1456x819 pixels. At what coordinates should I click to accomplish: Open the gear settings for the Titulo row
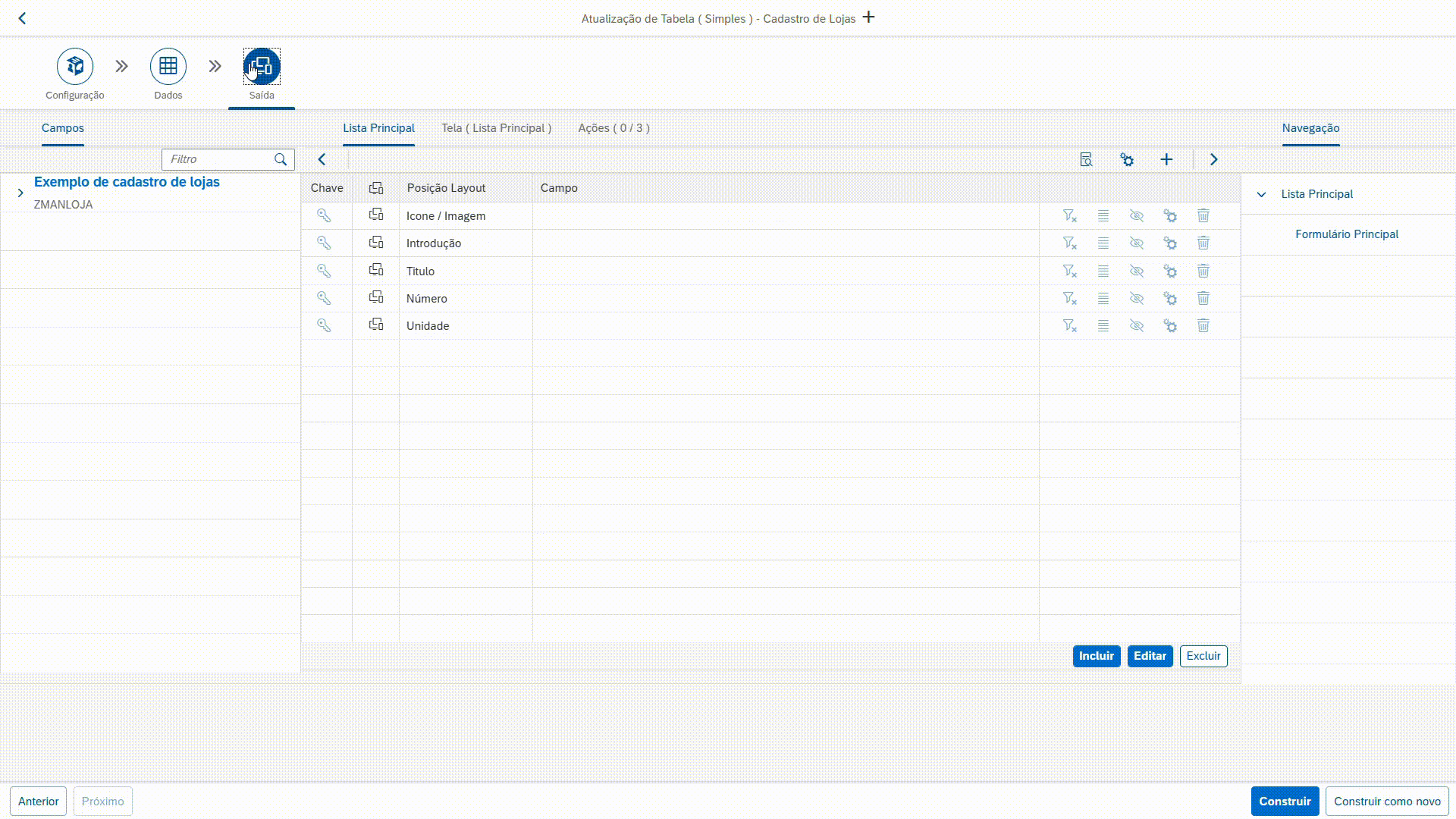tap(1170, 271)
